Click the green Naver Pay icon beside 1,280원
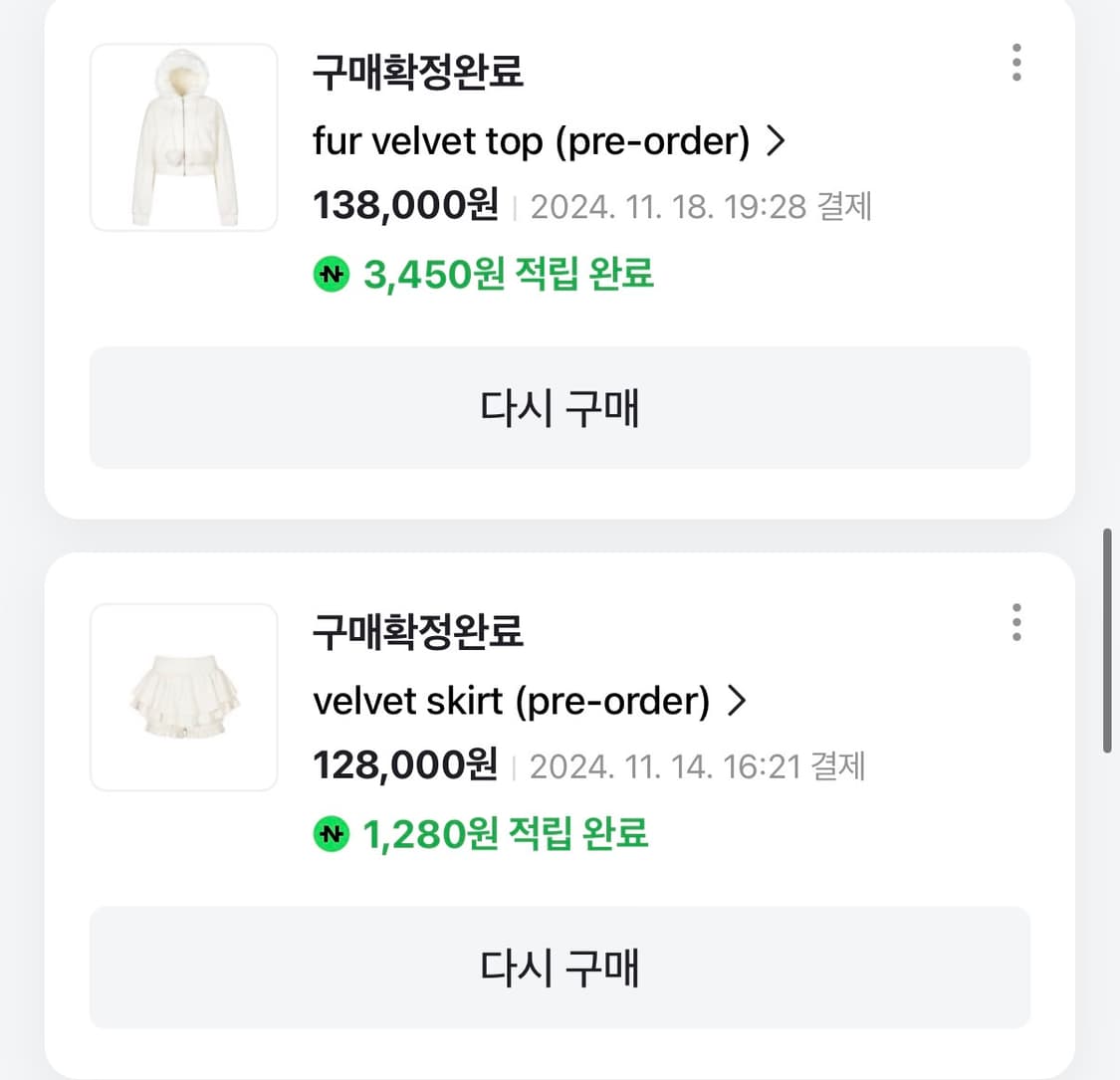 331,834
